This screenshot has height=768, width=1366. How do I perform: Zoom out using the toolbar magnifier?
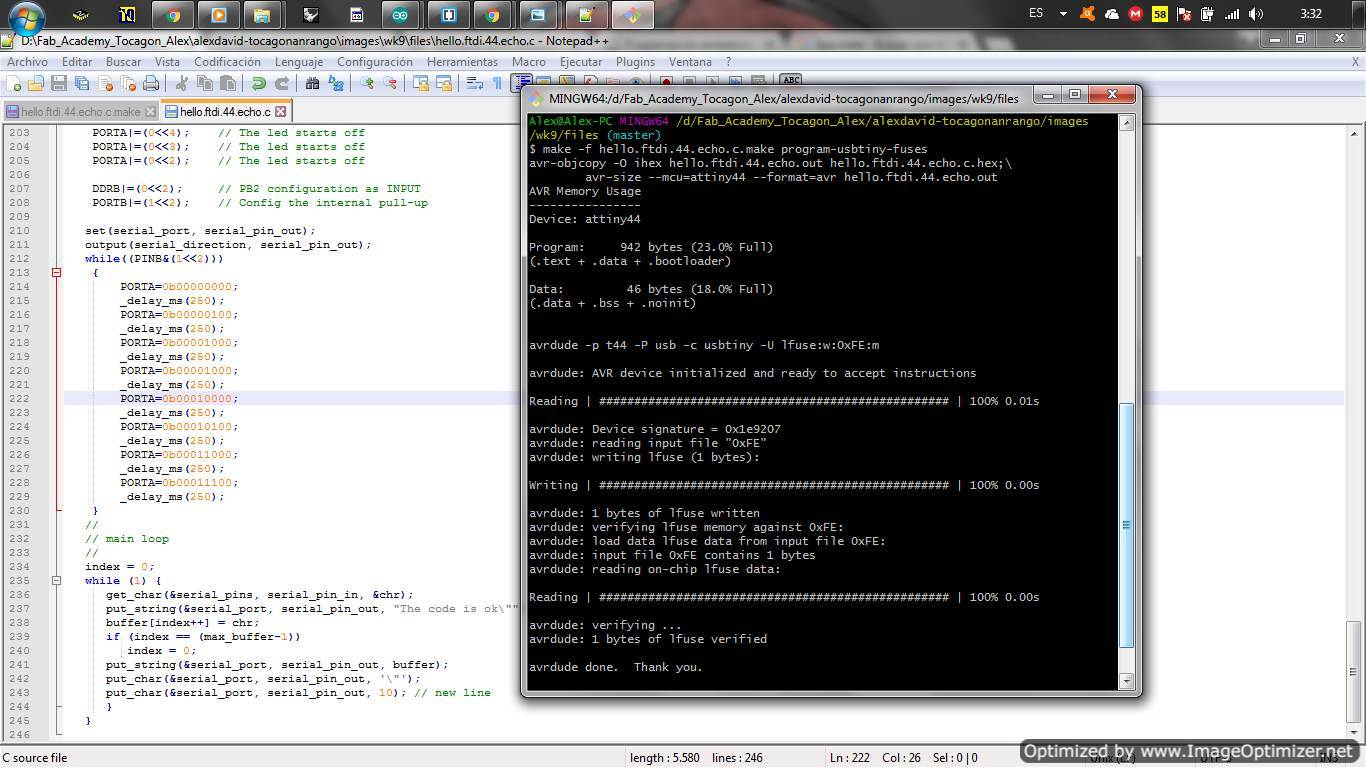[390, 84]
